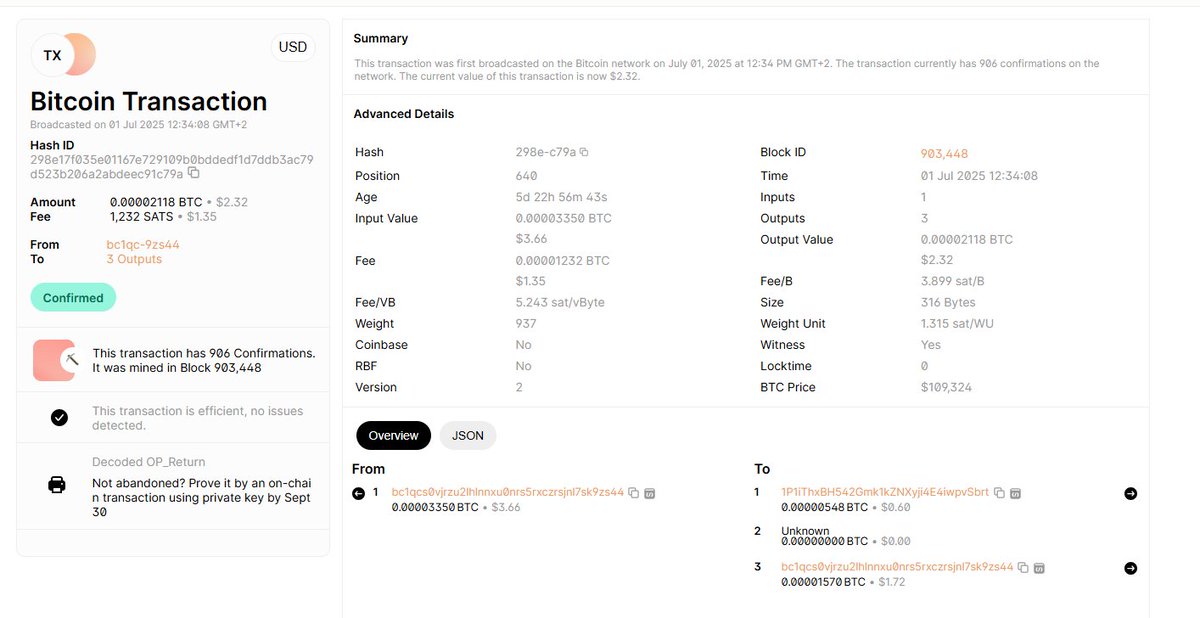The height and width of the screenshot is (618, 1200).
Task: Click the Confirmed status badge
Action: pos(73,298)
